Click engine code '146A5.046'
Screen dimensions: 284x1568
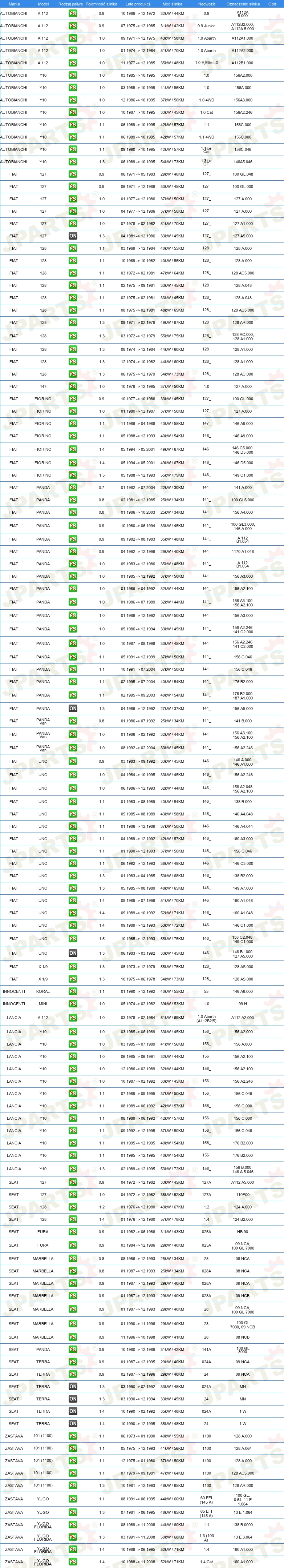point(243,162)
